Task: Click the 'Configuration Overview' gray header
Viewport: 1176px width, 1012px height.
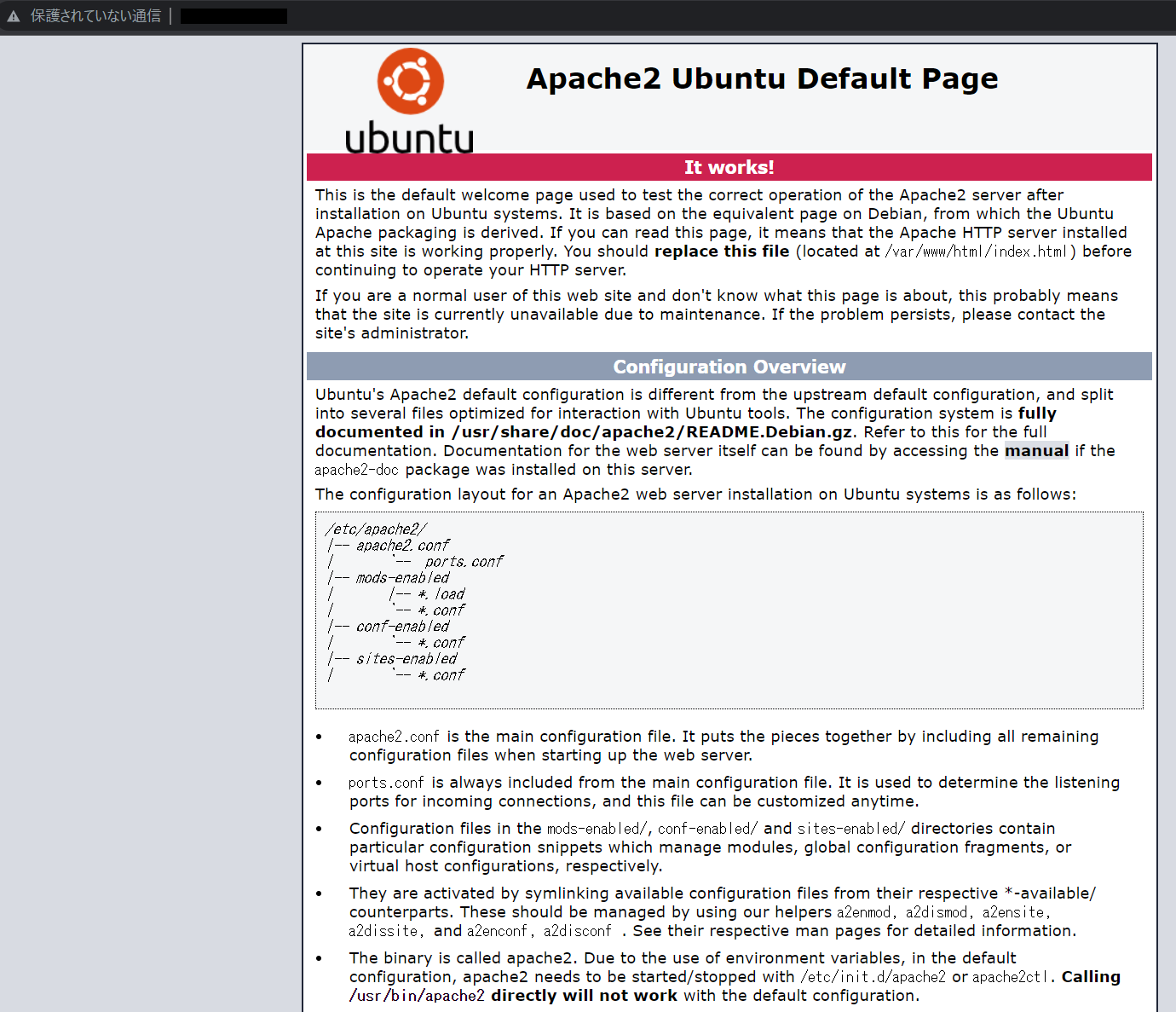Action: pos(729,367)
